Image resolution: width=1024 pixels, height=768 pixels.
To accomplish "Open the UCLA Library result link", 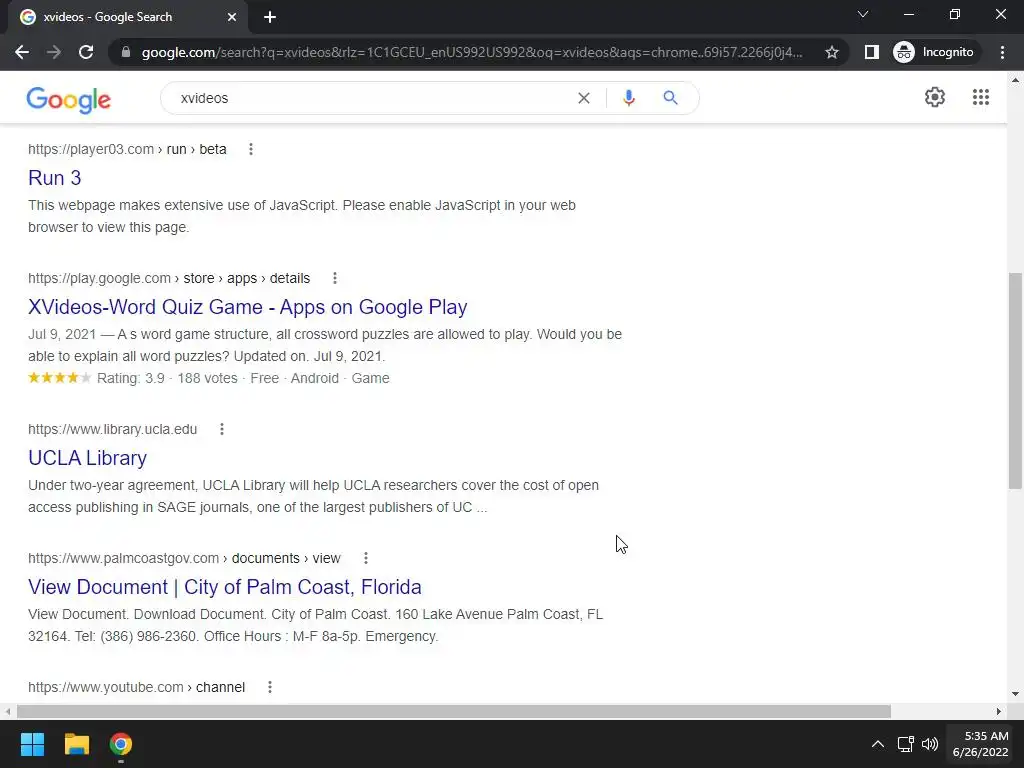I will 88,458.
